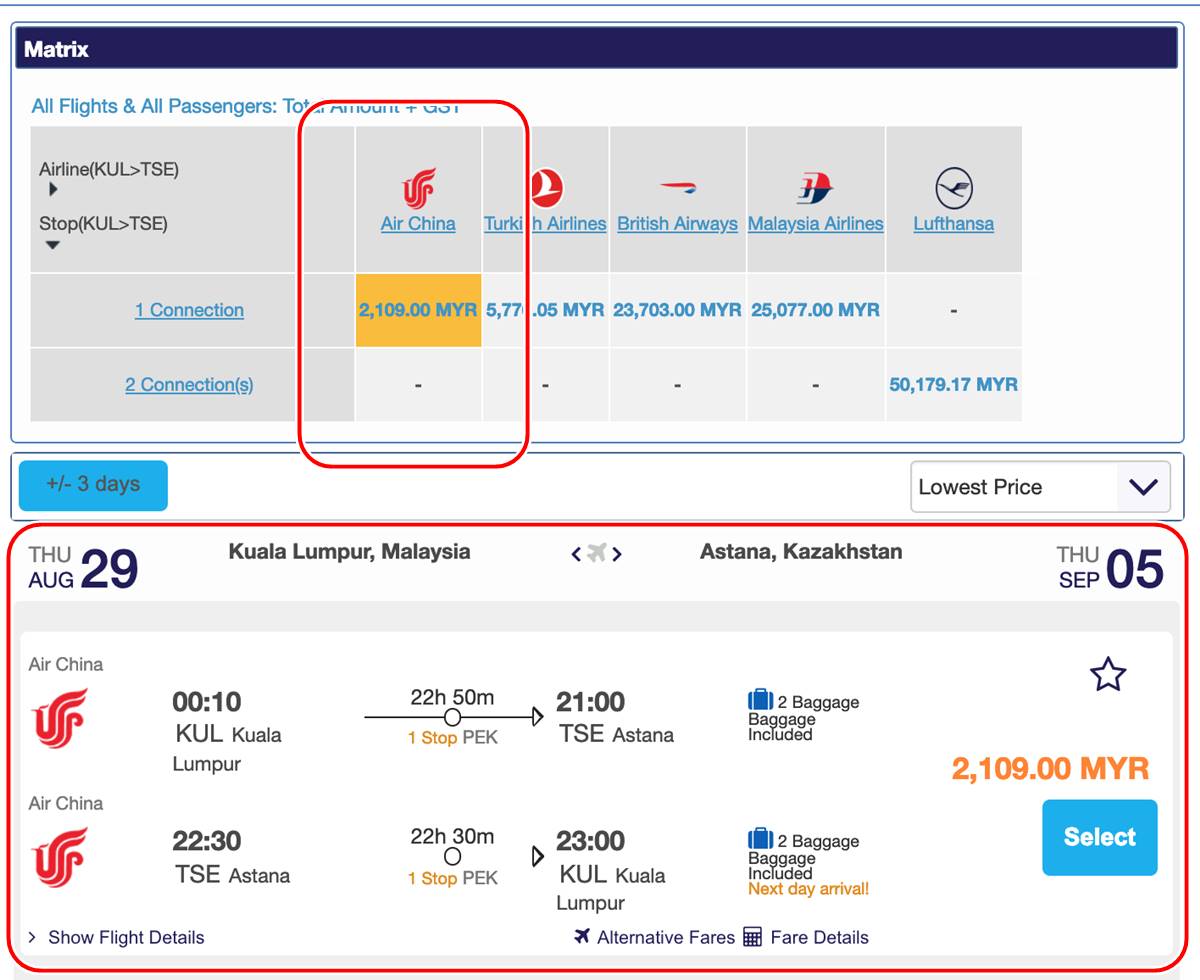
Task: Click the 25,077.00 MYR Malaysia Airlines fare
Action: 815,310
